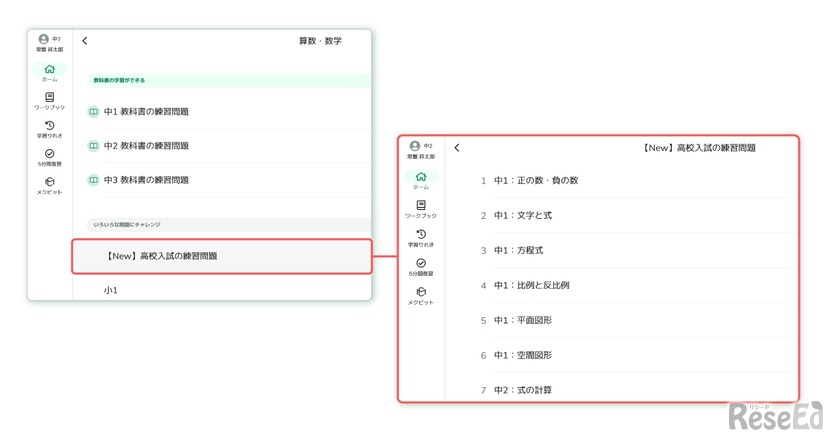Open 【New】高校入試の練習問題 in left panel list
Screen dimensions: 826x432
coord(160,256)
